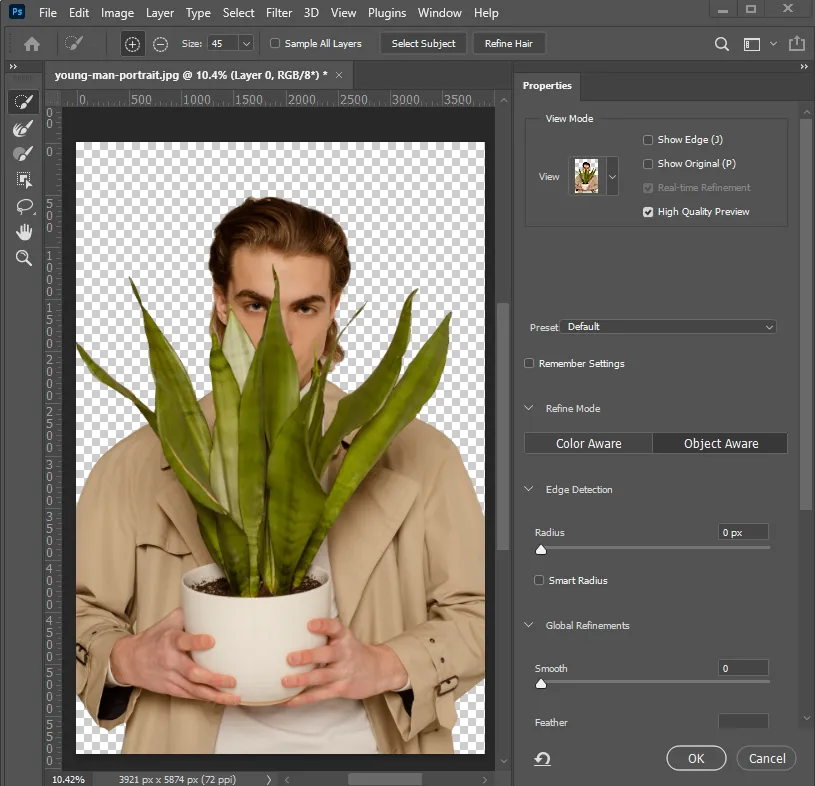Image resolution: width=815 pixels, height=786 pixels.
Task: Collapse the Edge Detection section
Action: [x=529, y=490]
